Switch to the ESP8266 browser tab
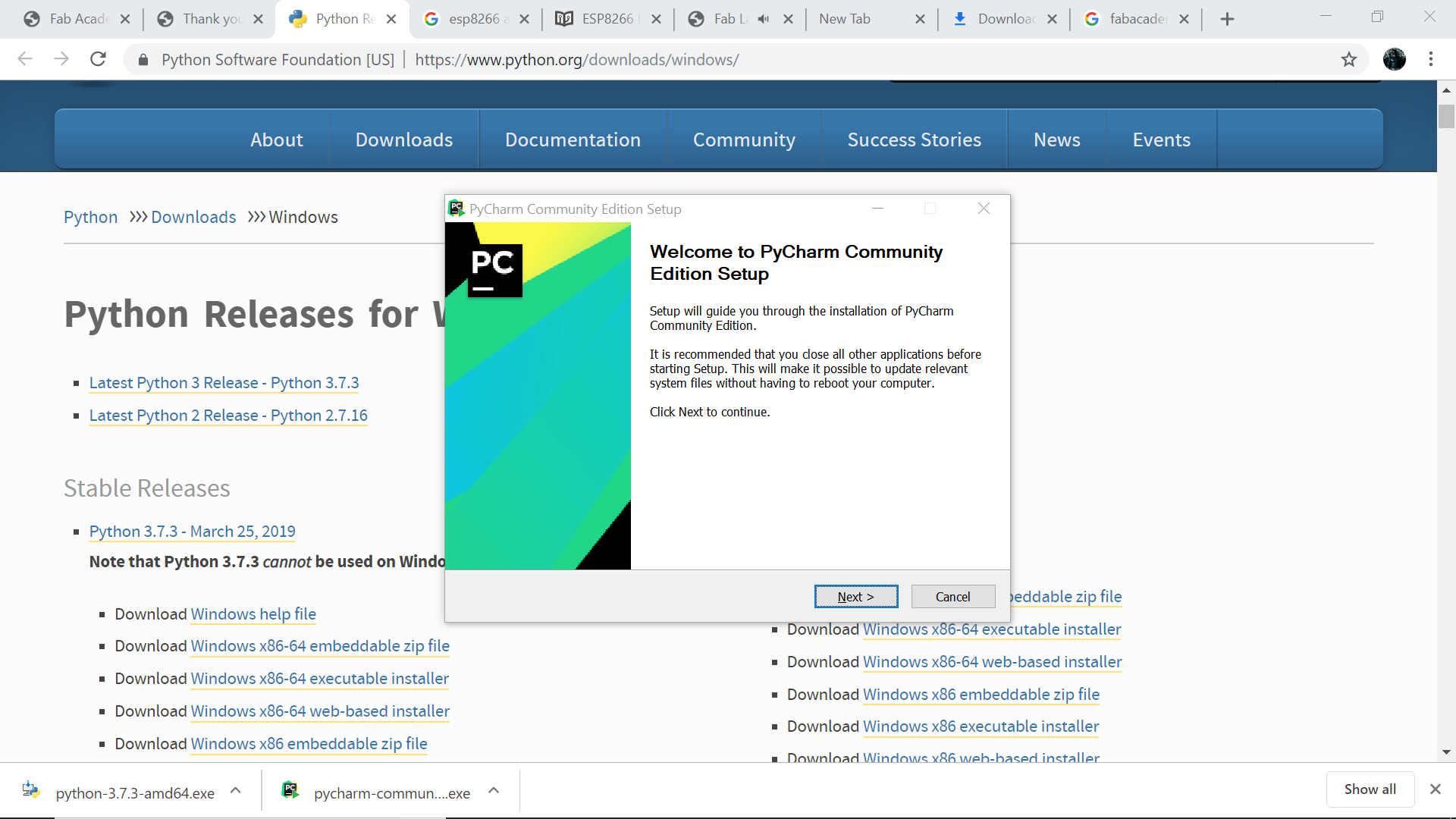Viewport: 1456px width, 819px height. pos(607,19)
